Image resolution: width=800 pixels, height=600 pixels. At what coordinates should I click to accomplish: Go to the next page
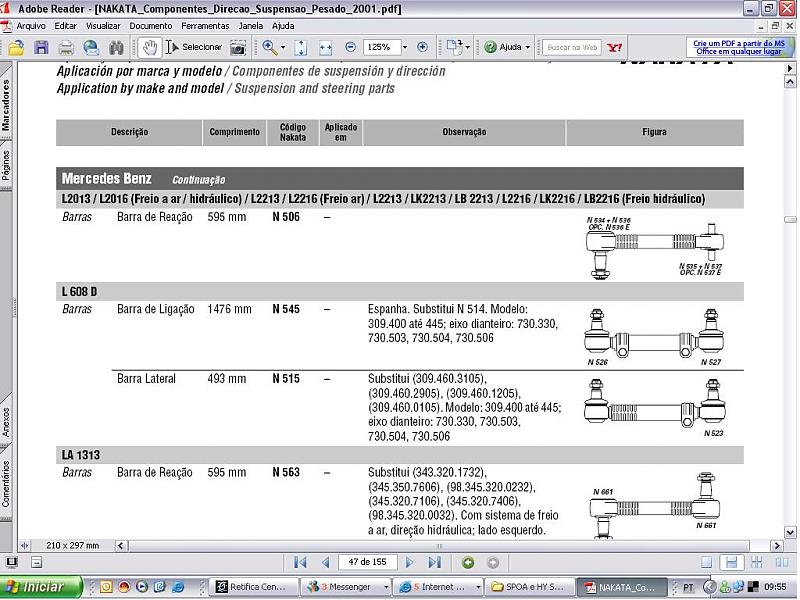click(409, 562)
